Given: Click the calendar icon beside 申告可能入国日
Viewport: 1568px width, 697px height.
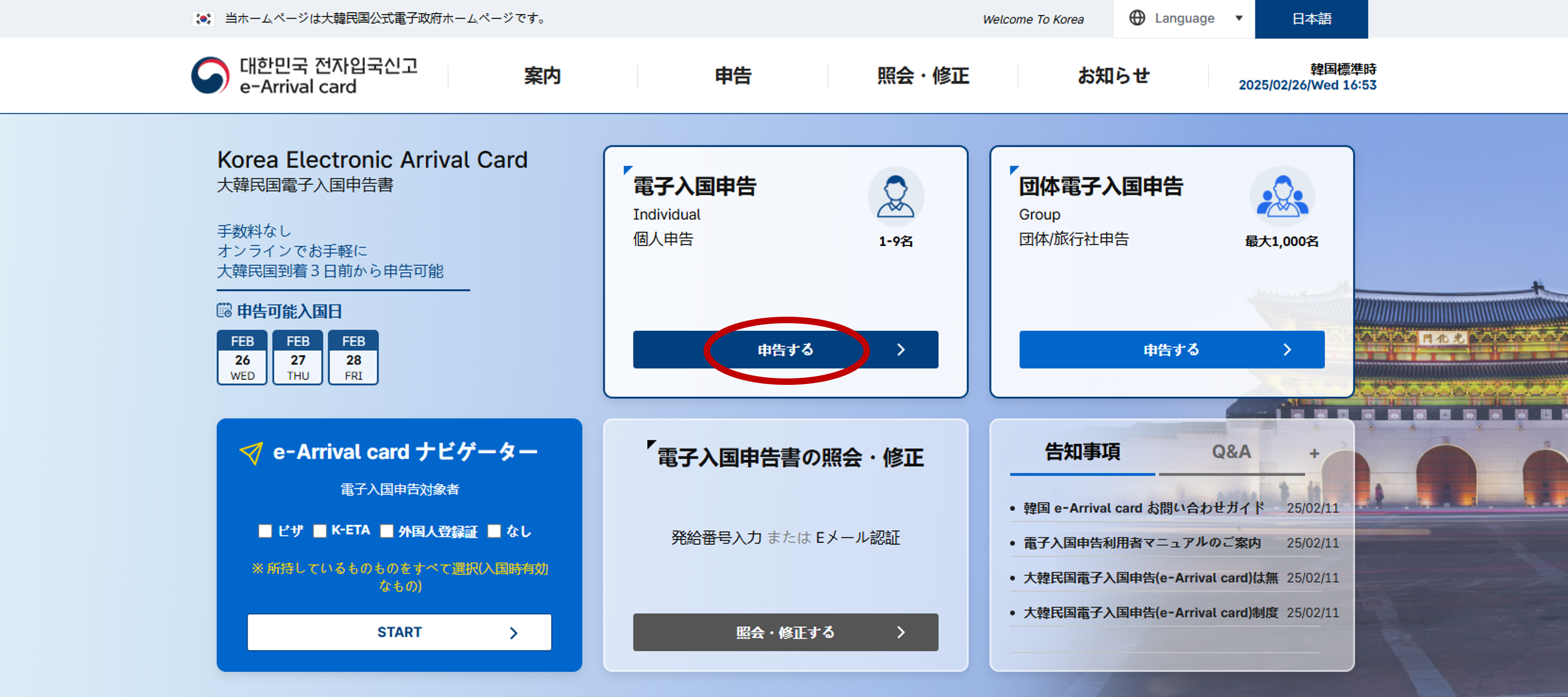Looking at the screenshot, I should pos(224,310).
